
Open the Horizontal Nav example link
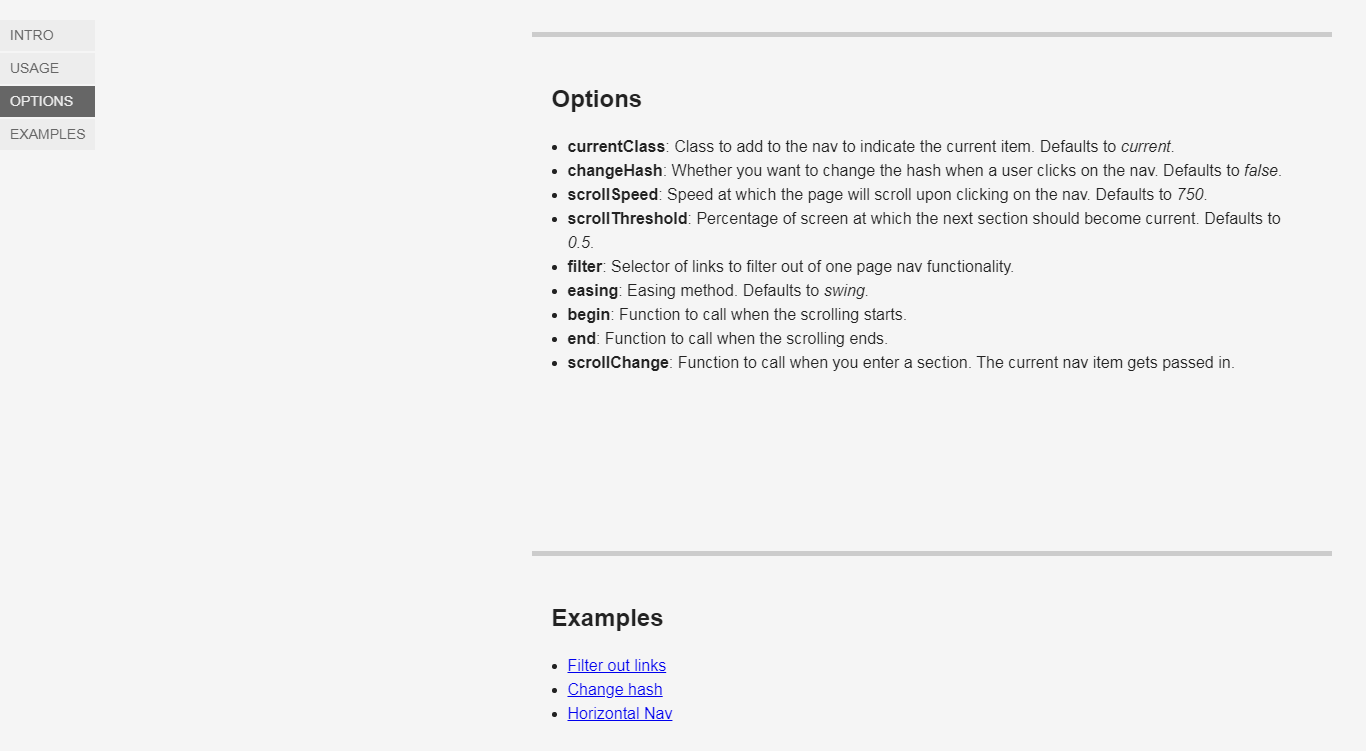[x=620, y=713]
